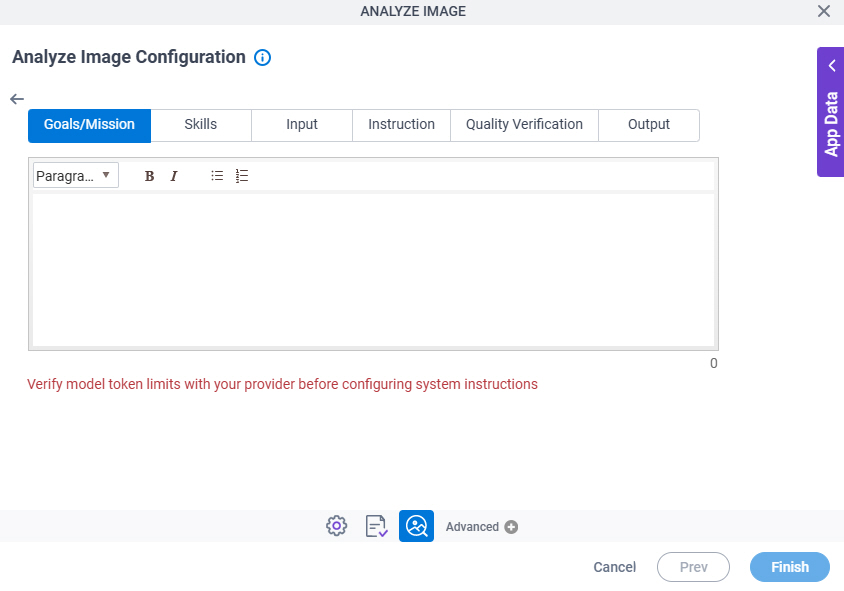The image size is (844, 591).
Task: Click inside the Goals/Mission text editor area
Action: click(x=373, y=269)
